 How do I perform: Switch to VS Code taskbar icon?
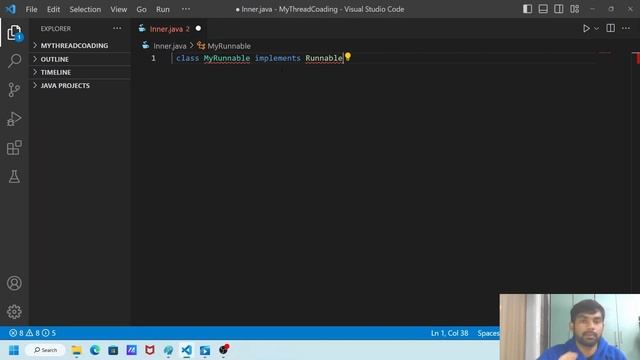[x=187, y=350]
